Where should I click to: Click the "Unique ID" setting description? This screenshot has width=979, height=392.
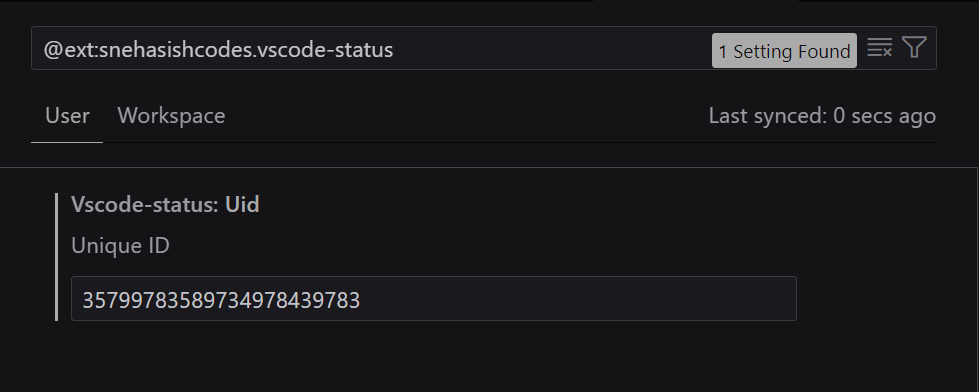pos(121,246)
